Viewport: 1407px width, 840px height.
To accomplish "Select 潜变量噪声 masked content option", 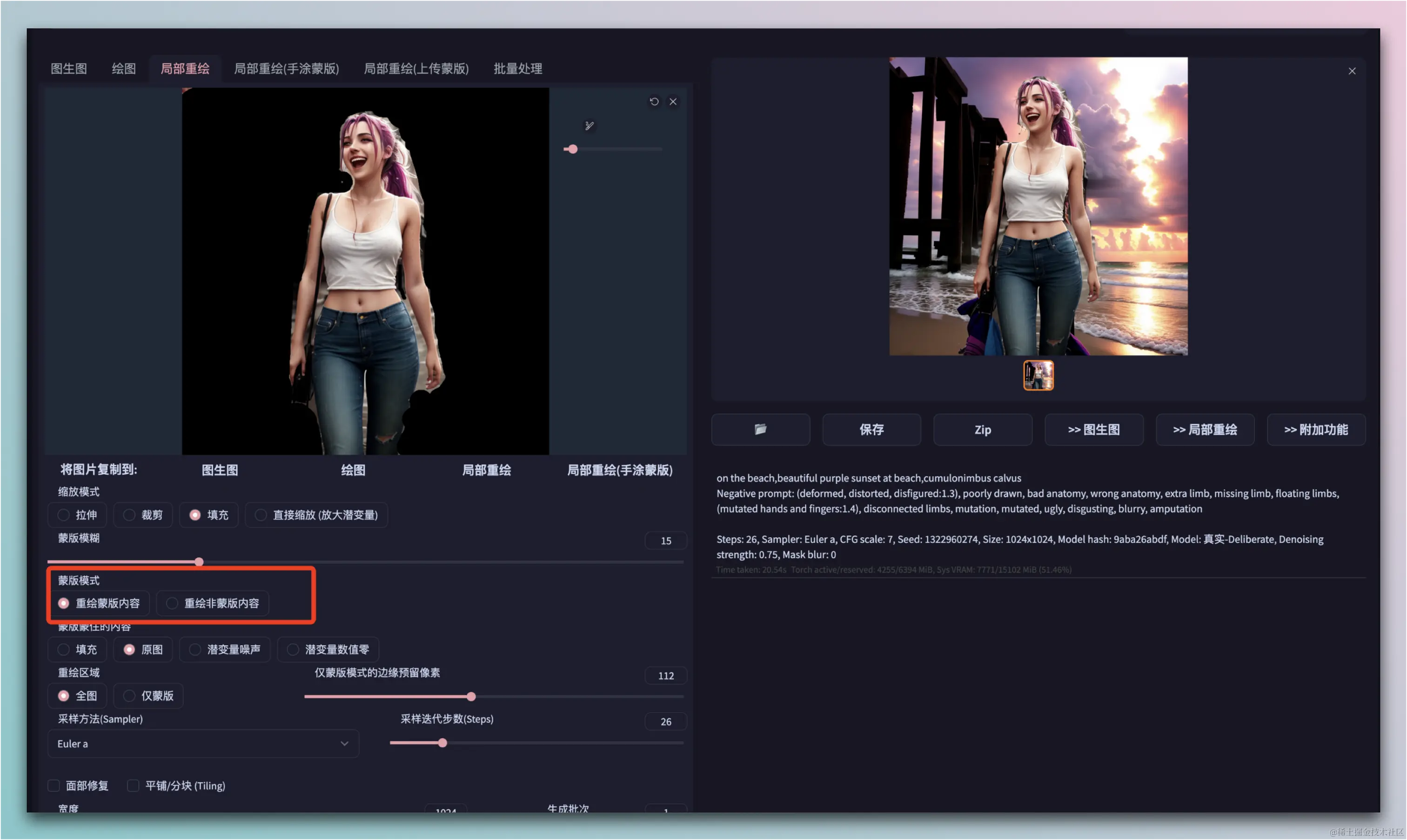I will pos(195,649).
